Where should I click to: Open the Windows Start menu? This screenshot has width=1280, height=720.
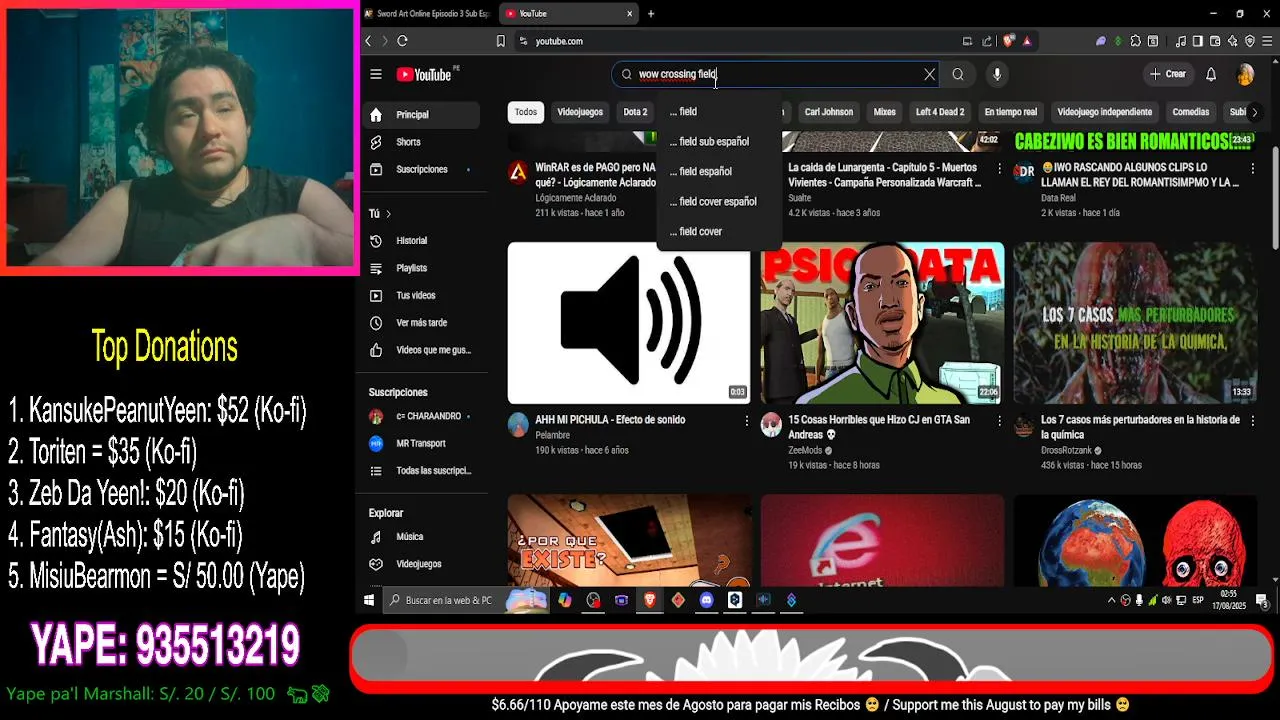click(369, 600)
